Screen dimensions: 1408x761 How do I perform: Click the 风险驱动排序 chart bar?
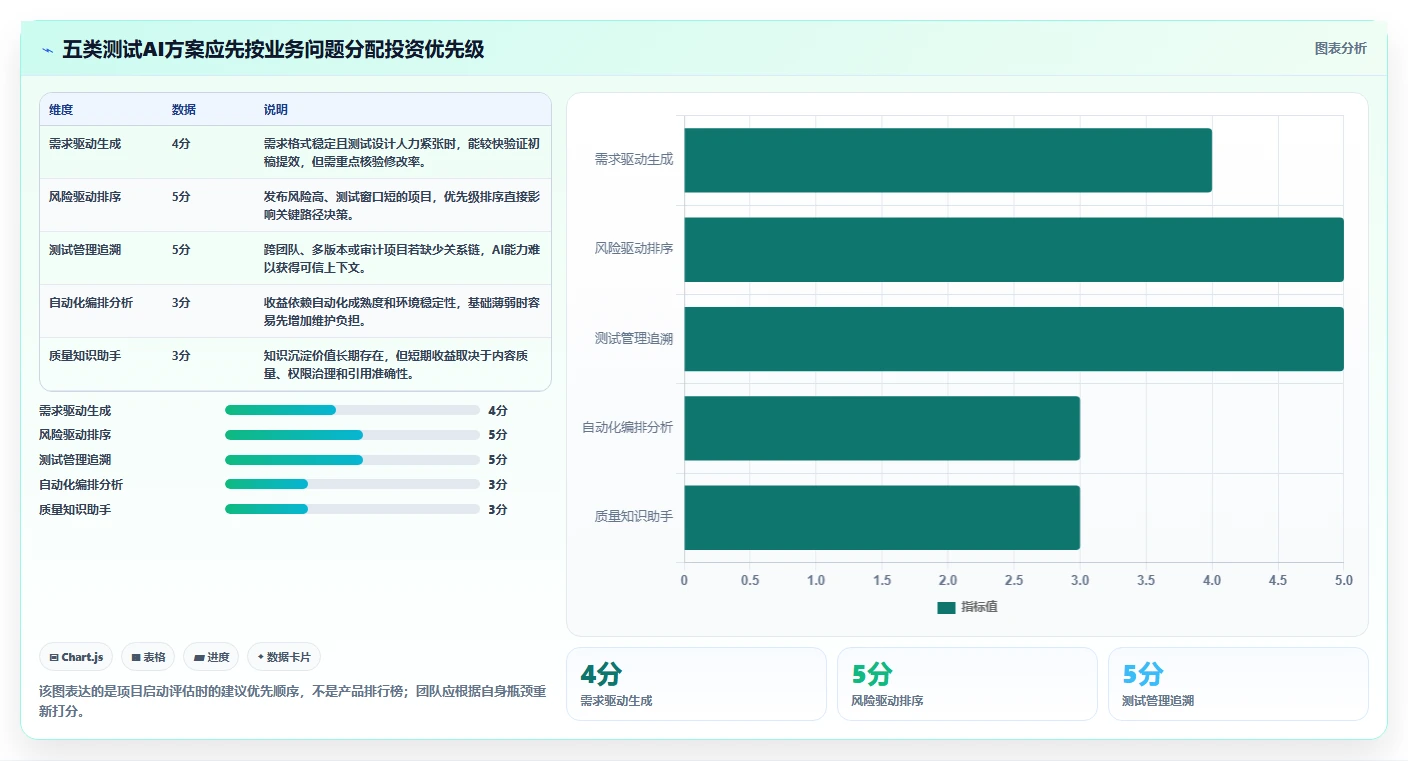[1014, 249]
